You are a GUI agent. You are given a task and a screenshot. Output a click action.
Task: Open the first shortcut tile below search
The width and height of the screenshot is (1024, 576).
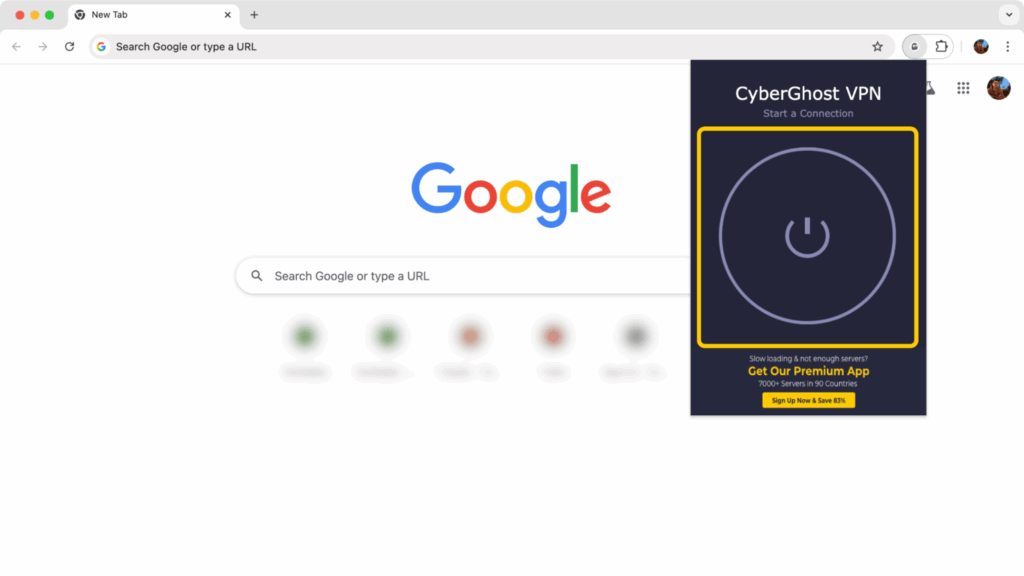[x=305, y=347]
